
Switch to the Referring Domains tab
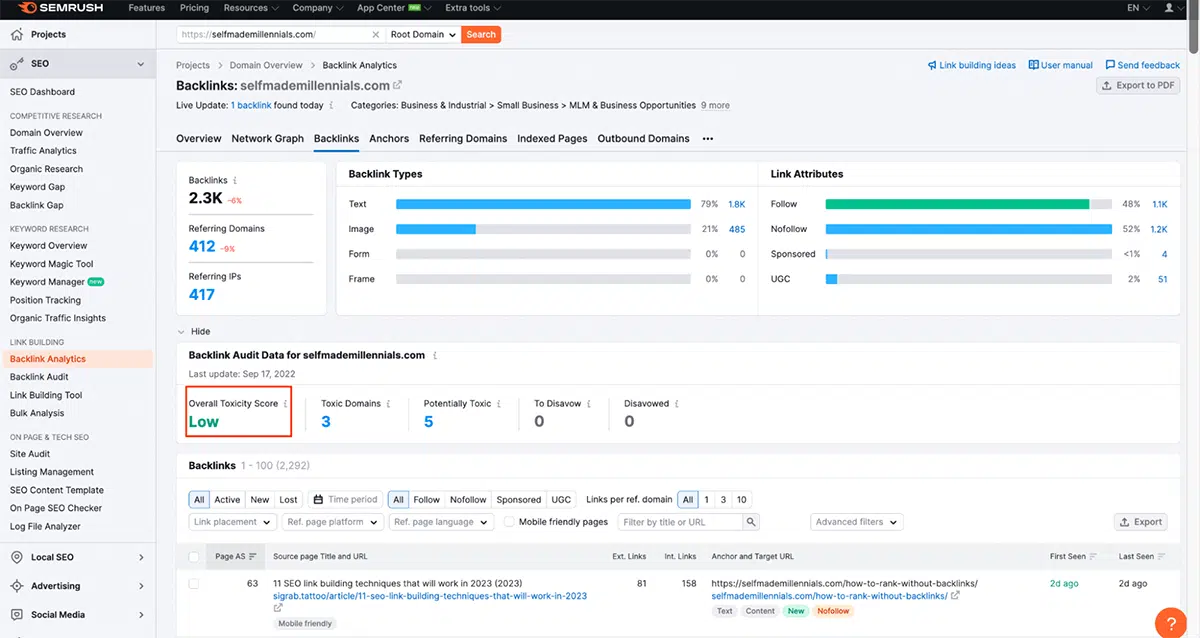pos(463,139)
